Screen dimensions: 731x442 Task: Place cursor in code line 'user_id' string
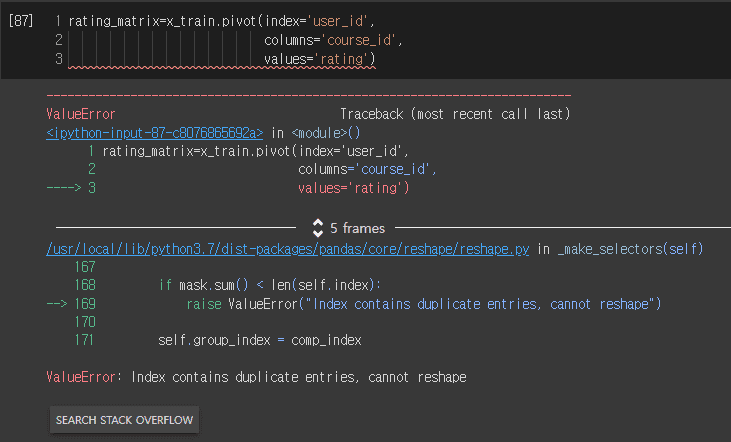pos(338,21)
